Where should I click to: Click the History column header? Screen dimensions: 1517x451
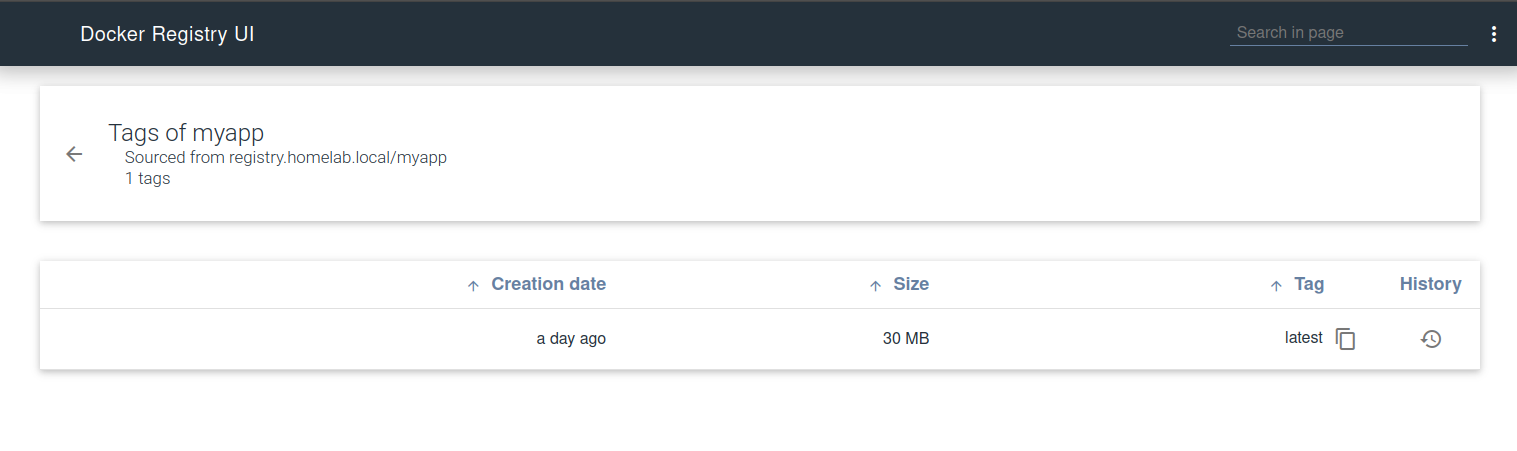pos(1430,284)
